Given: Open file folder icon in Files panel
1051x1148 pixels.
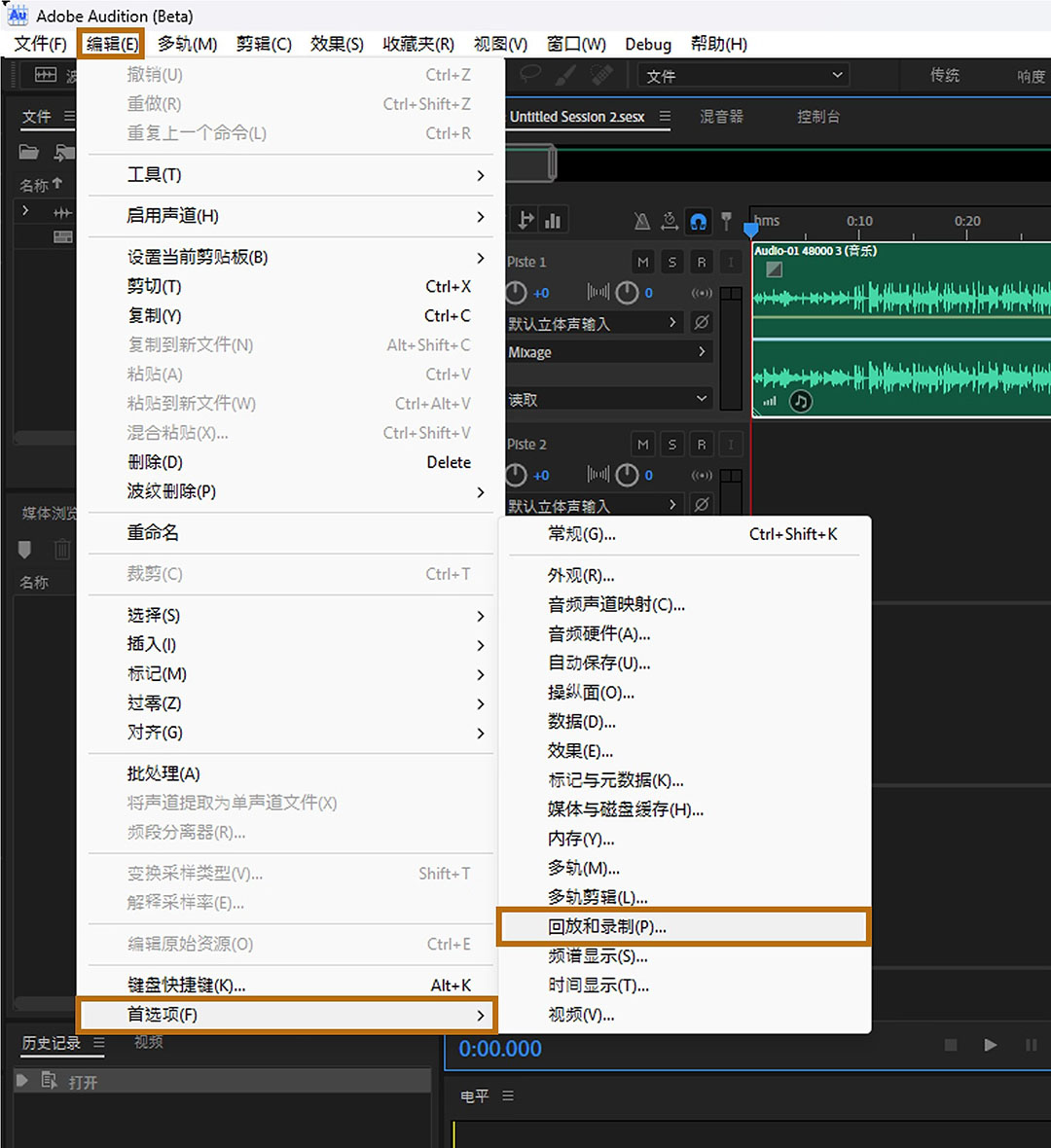Looking at the screenshot, I should click(28, 153).
